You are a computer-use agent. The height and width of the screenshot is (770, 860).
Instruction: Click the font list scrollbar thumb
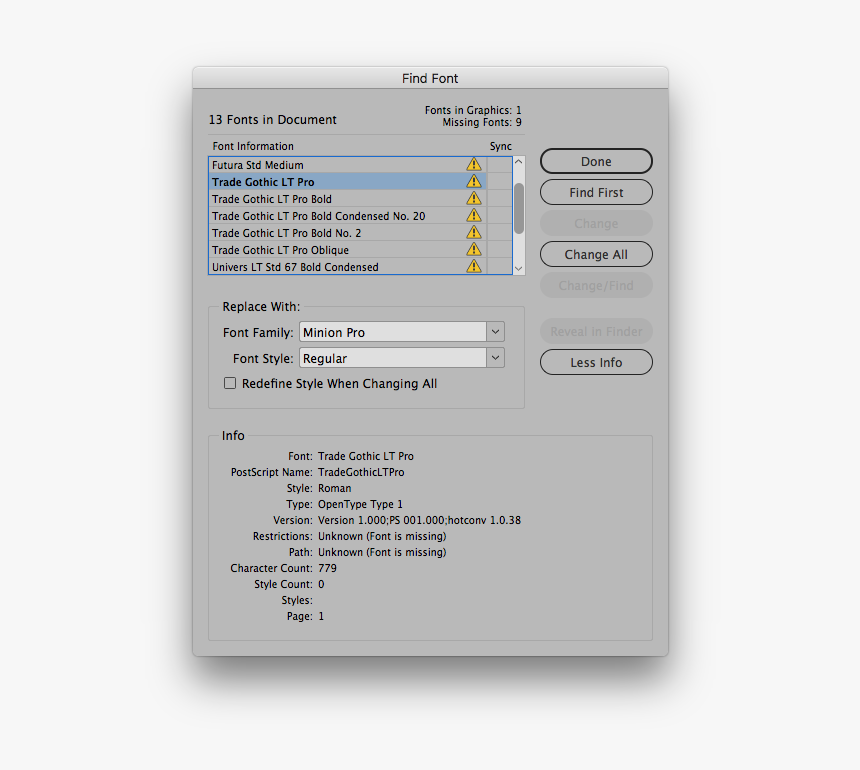pyautogui.click(x=519, y=208)
